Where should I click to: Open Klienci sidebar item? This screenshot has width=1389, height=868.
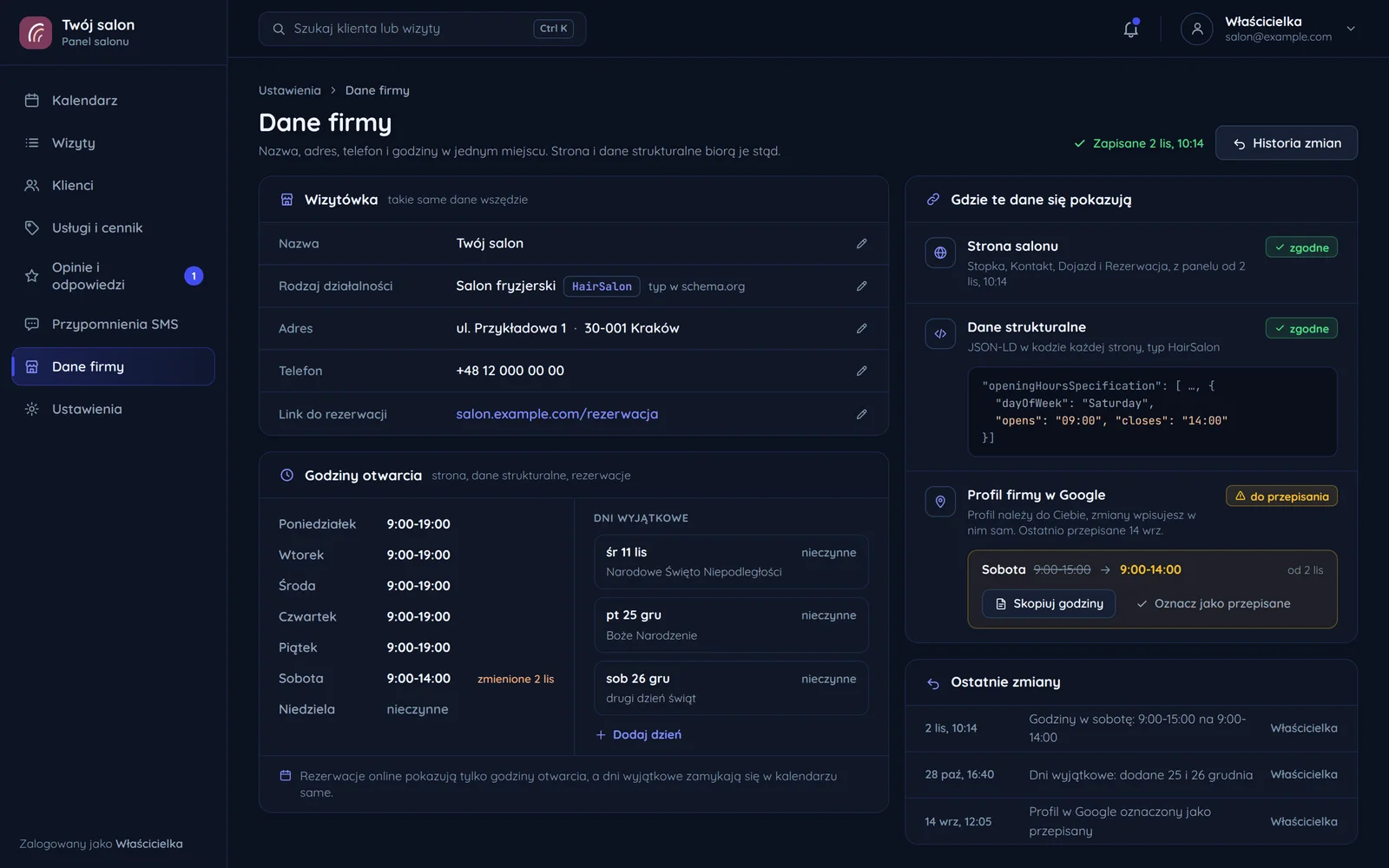click(113, 186)
